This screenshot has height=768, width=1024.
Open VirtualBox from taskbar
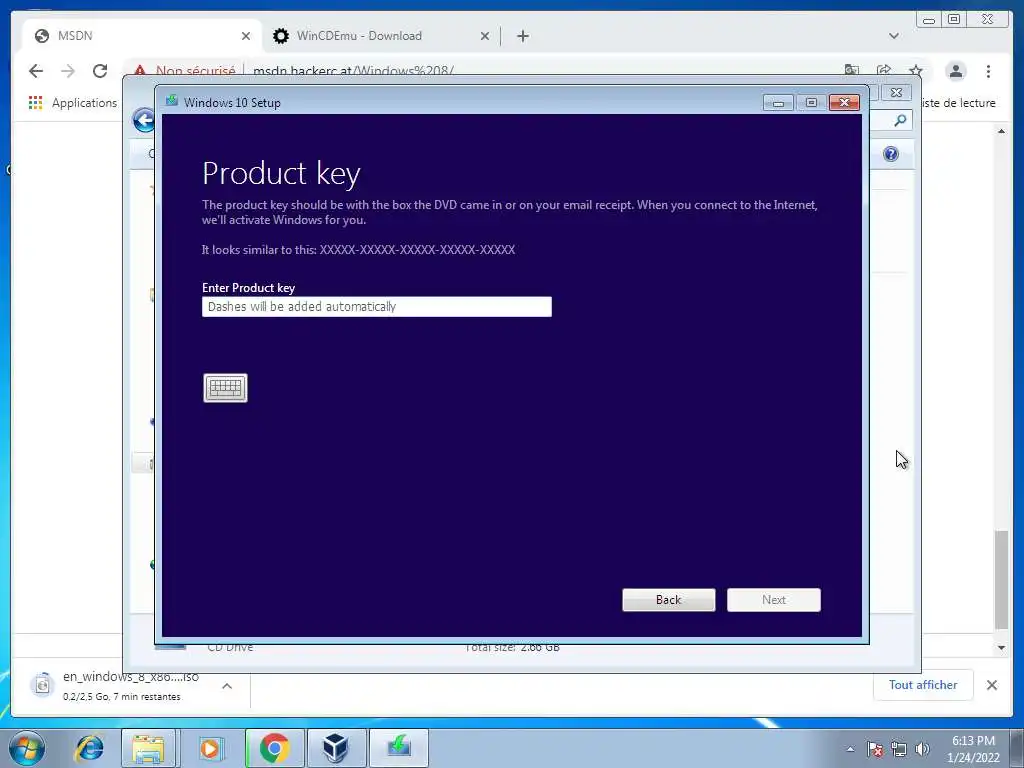point(336,748)
